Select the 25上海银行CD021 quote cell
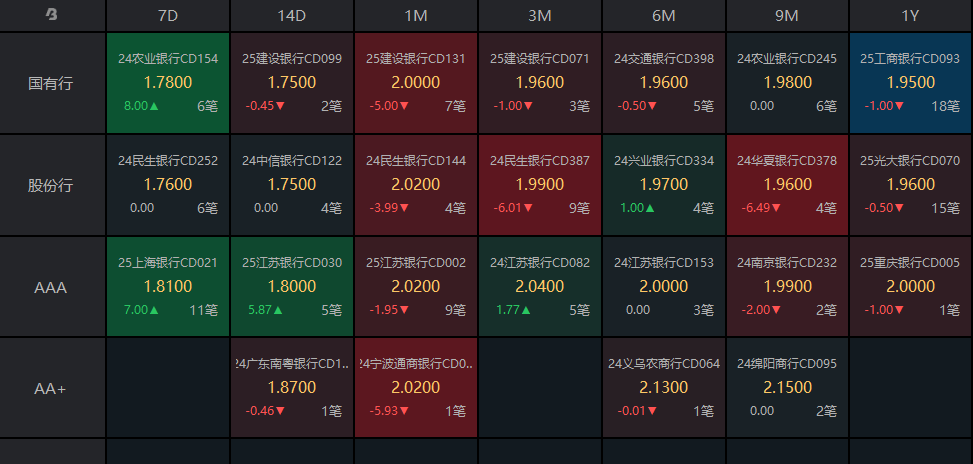Viewport: 973px width, 464px height. [168, 287]
